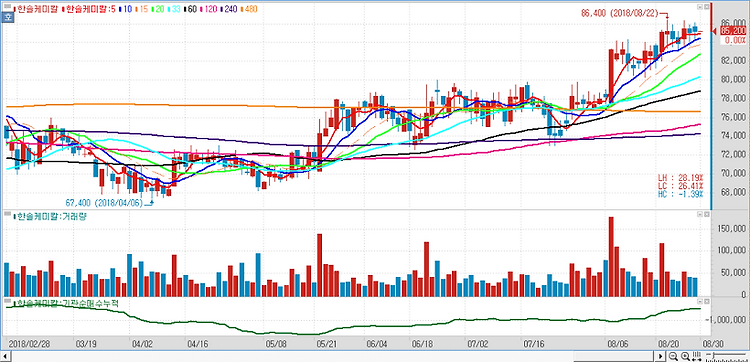Image resolution: width=750 pixels, height=362 pixels.
Task: Minimize the 거래량 volume pane
Action: [699, 215]
